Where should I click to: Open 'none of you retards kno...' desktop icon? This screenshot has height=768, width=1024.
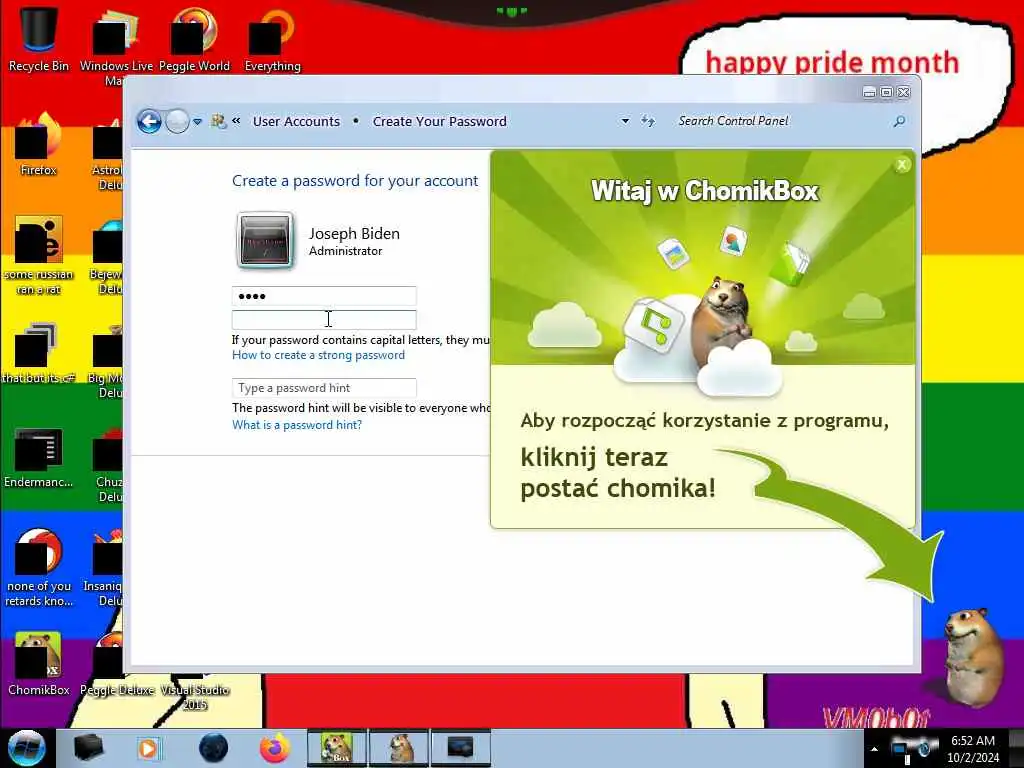(39, 568)
